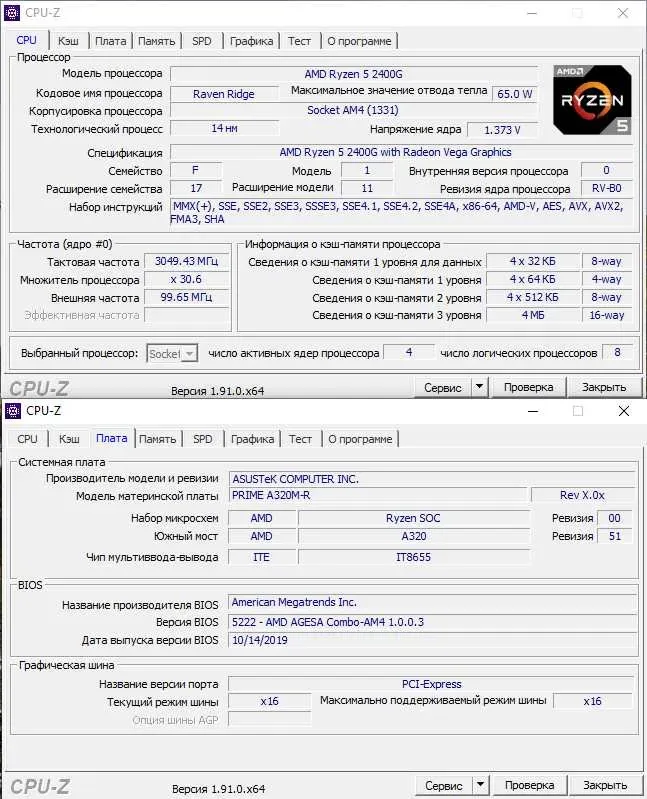Open the Сервис dropdown arrow in the top window
The image size is (647, 799).
(479, 387)
